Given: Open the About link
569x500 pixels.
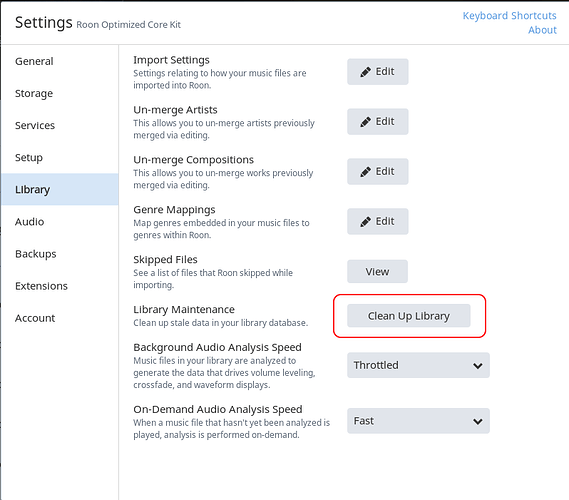Looking at the screenshot, I should [x=542, y=30].
